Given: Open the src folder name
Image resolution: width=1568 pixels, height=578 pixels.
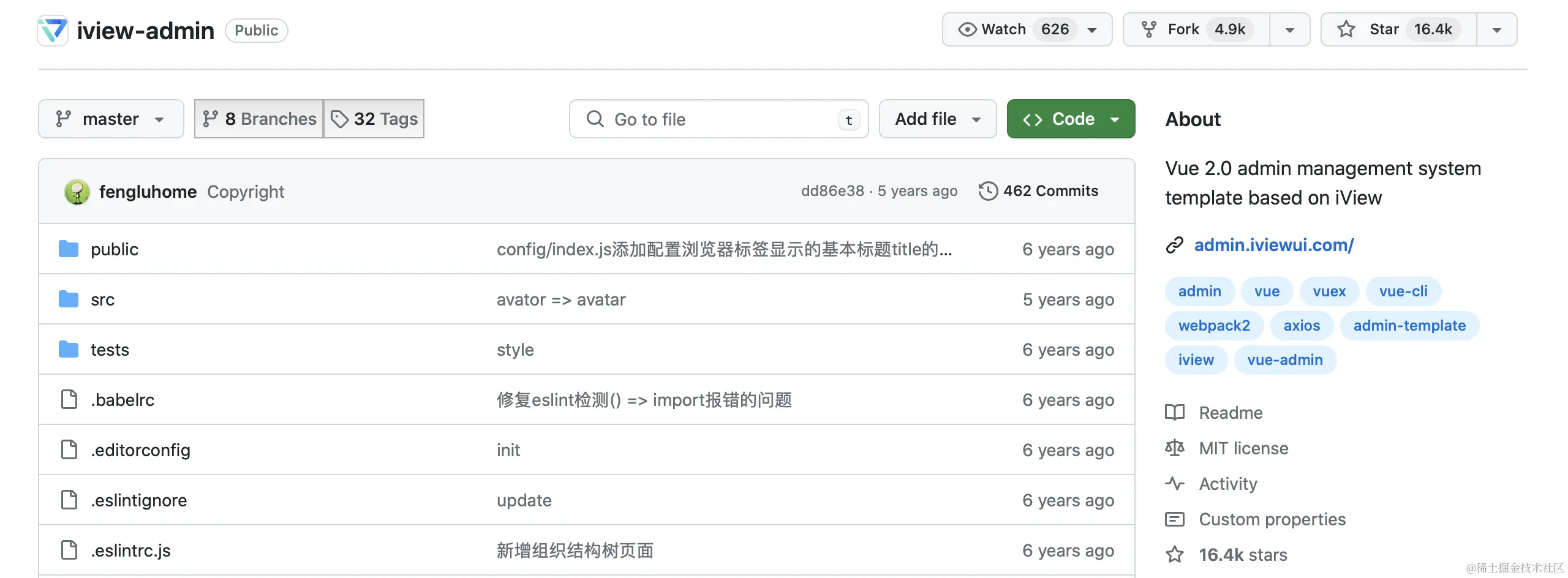Looking at the screenshot, I should [x=102, y=299].
